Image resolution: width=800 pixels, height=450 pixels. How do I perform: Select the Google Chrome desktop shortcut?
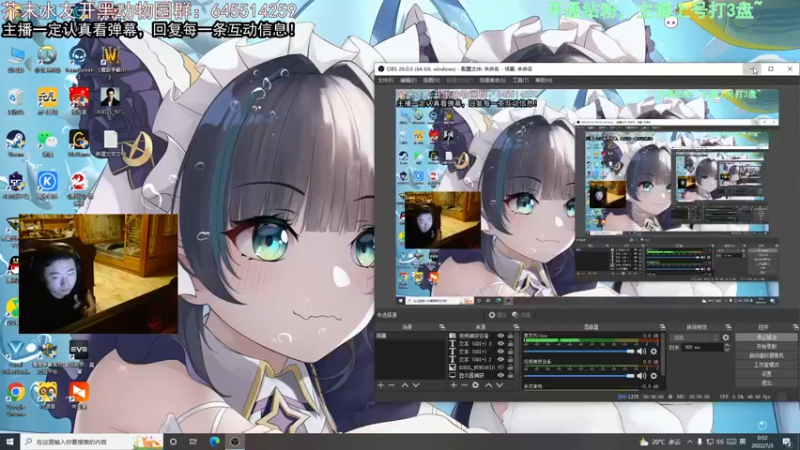click(16, 399)
